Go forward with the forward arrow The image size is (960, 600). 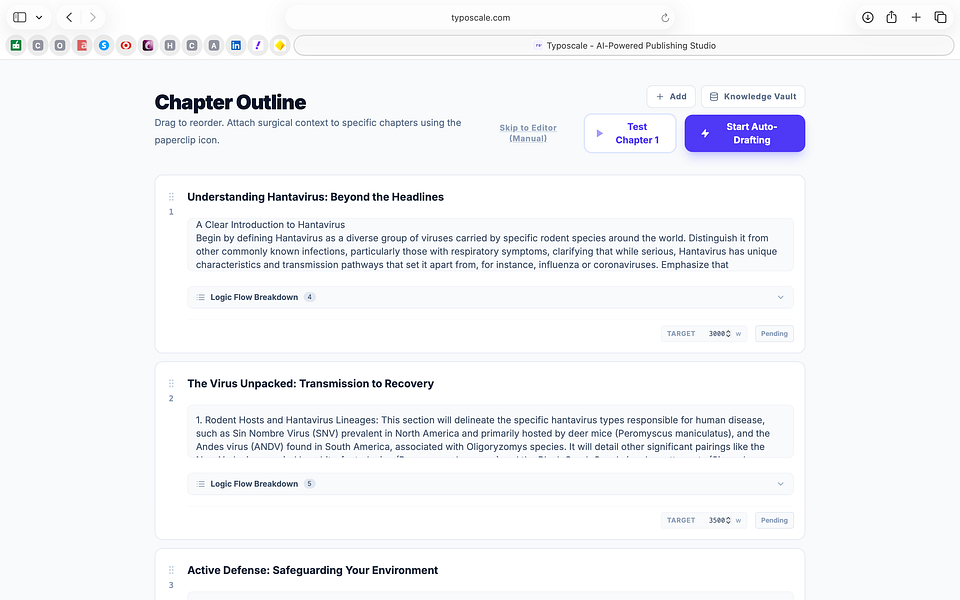pos(92,17)
